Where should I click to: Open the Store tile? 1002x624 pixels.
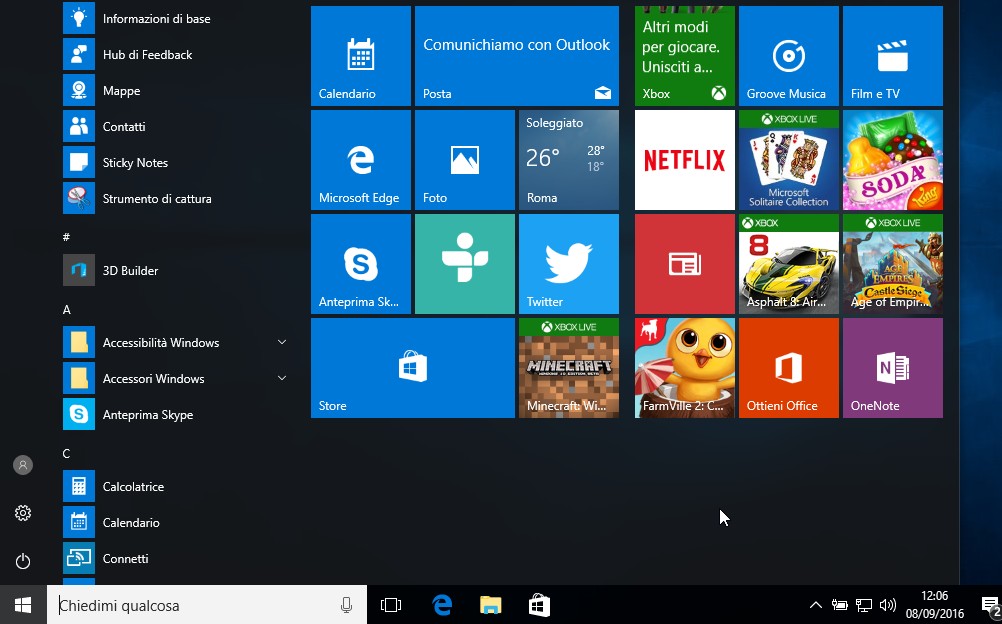point(413,368)
